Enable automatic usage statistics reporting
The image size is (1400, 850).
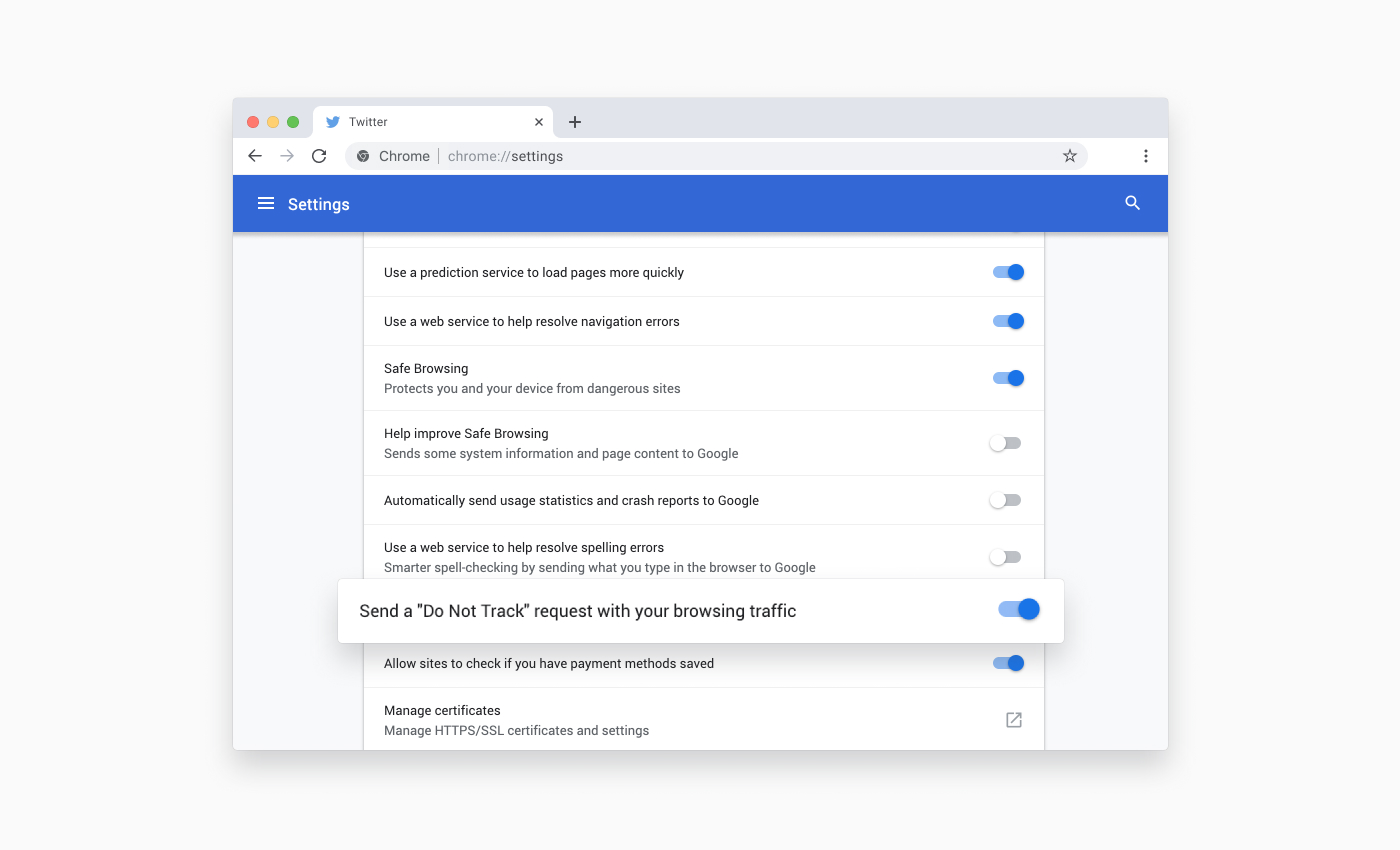[1005, 500]
